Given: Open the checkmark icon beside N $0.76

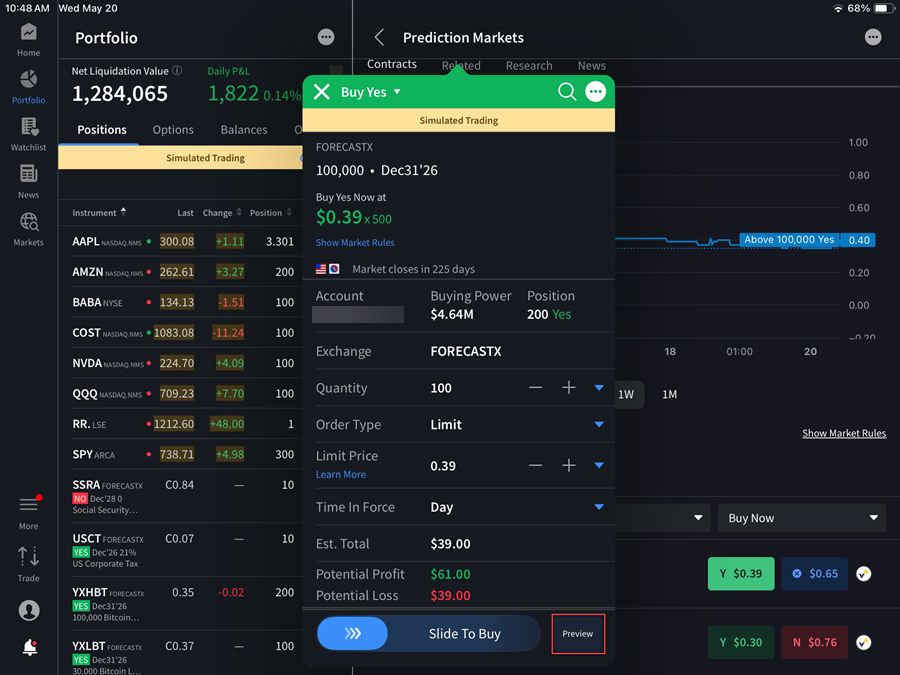Looking at the screenshot, I should 864,642.
